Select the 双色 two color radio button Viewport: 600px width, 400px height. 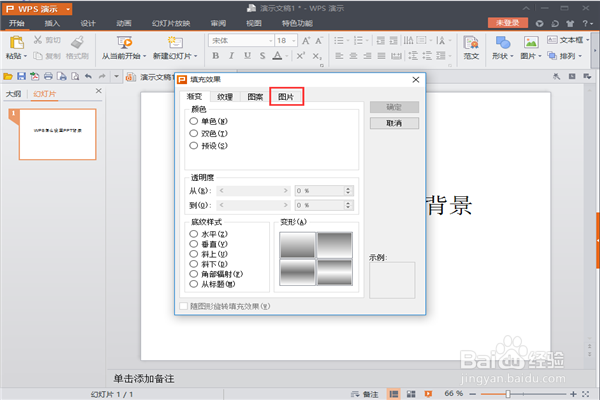[194, 133]
